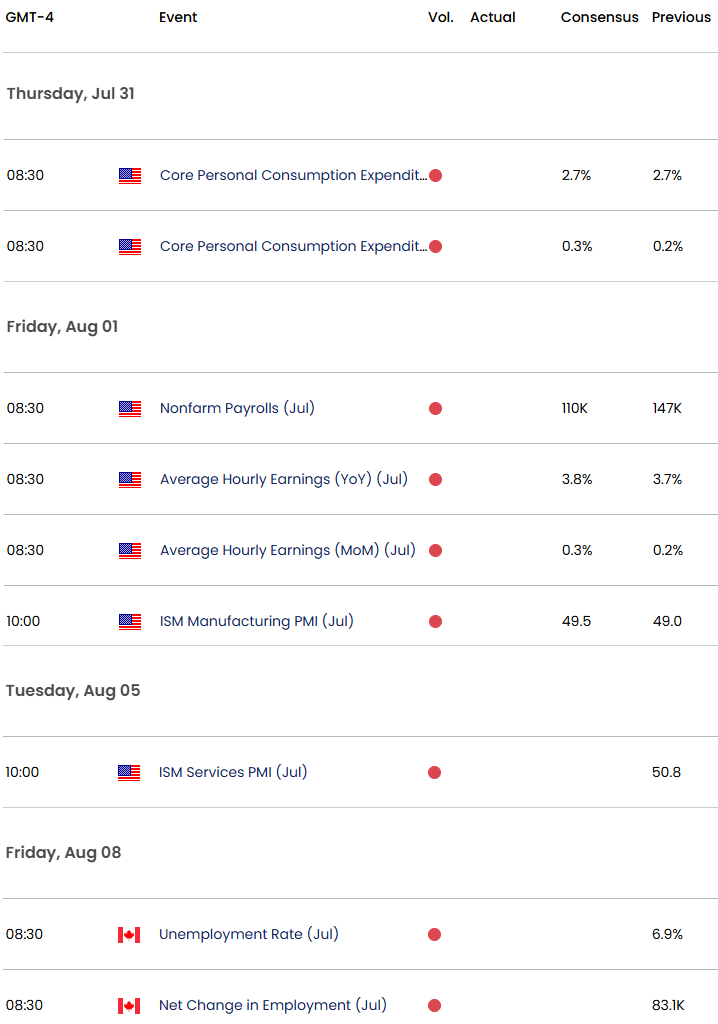Image resolution: width=718 pixels, height=1024 pixels.
Task: Click the US flag beside ISM Manufacturing PMI
Action: pyautogui.click(x=129, y=621)
